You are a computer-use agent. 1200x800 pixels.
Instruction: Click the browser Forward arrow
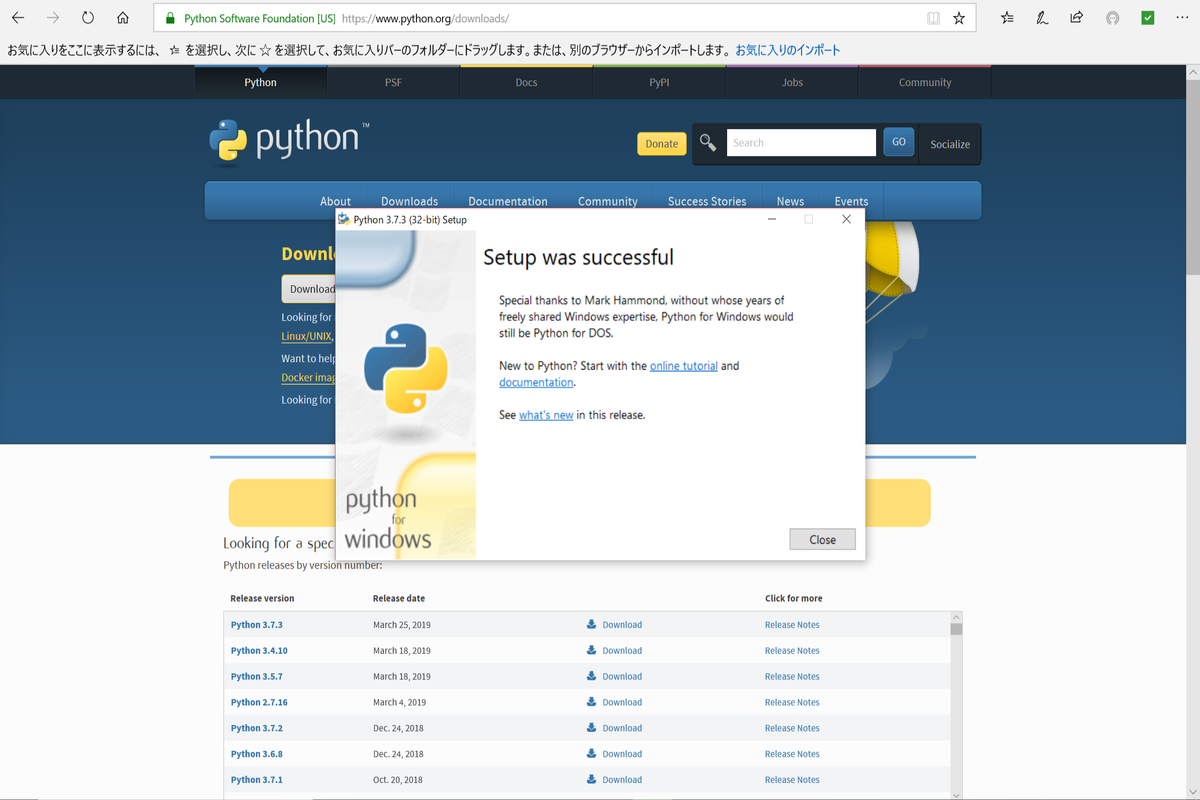click(53, 18)
